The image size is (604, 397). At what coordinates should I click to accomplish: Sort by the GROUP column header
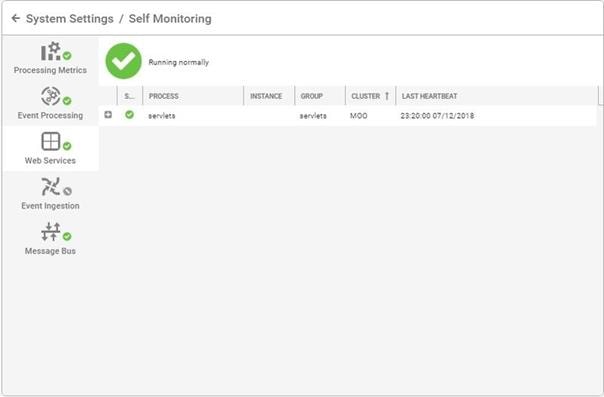point(320,96)
